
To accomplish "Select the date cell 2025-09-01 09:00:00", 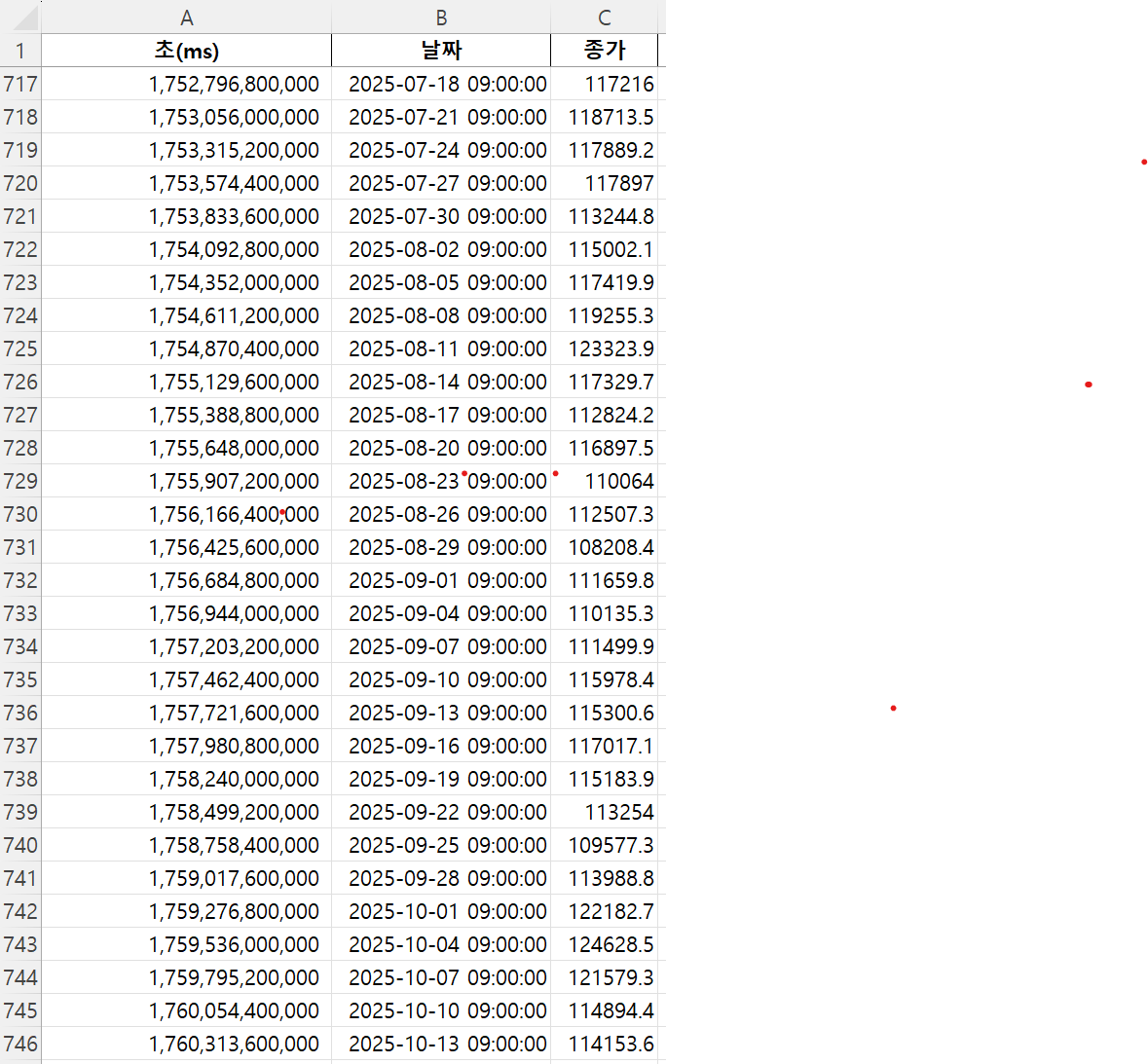I will [447, 580].
